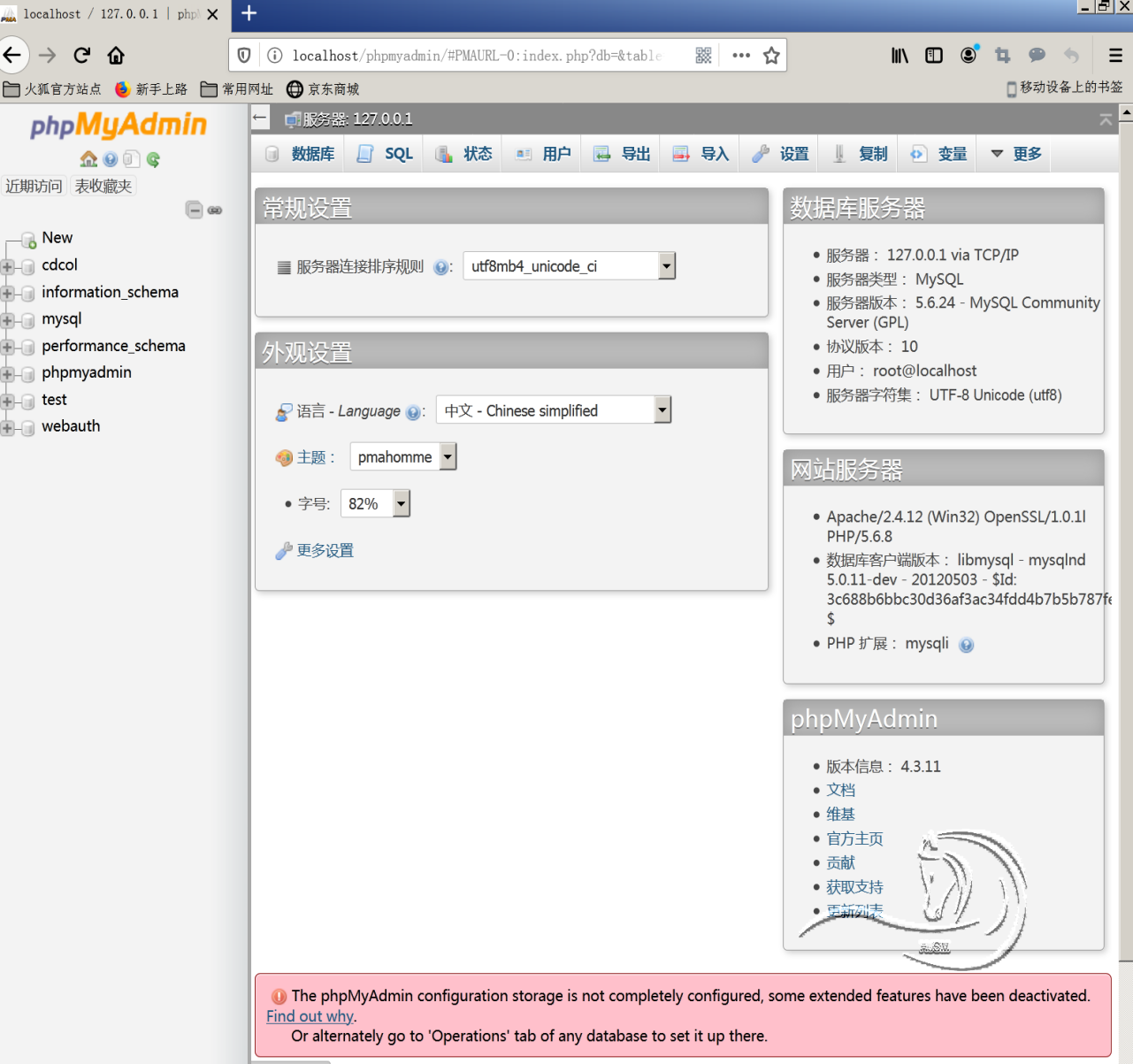The width and height of the screenshot is (1133, 1064).
Task: Open the 更多 (More) menu tab
Action: [1015, 154]
